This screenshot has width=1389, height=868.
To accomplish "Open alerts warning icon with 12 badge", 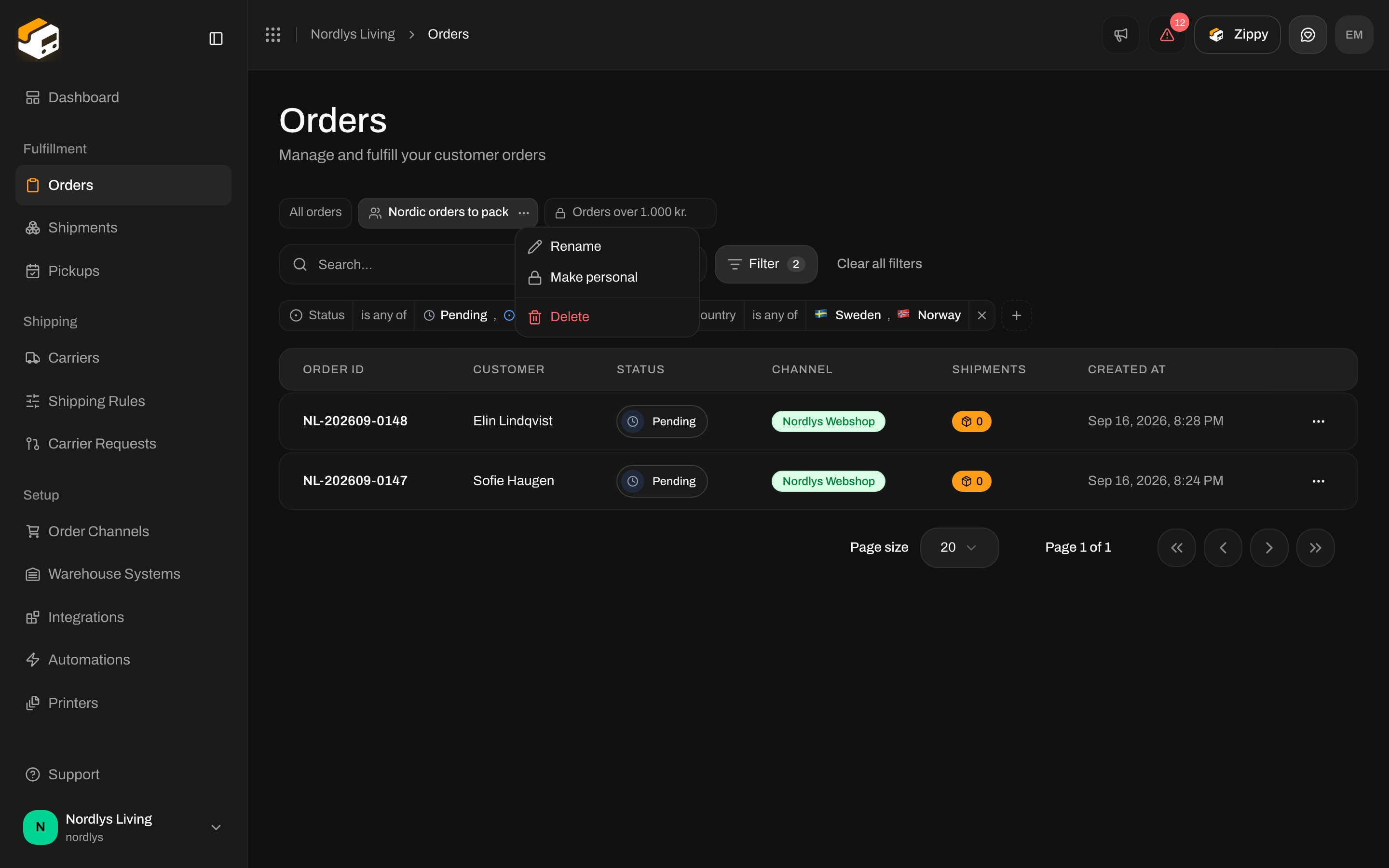I will [x=1167, y=34].
